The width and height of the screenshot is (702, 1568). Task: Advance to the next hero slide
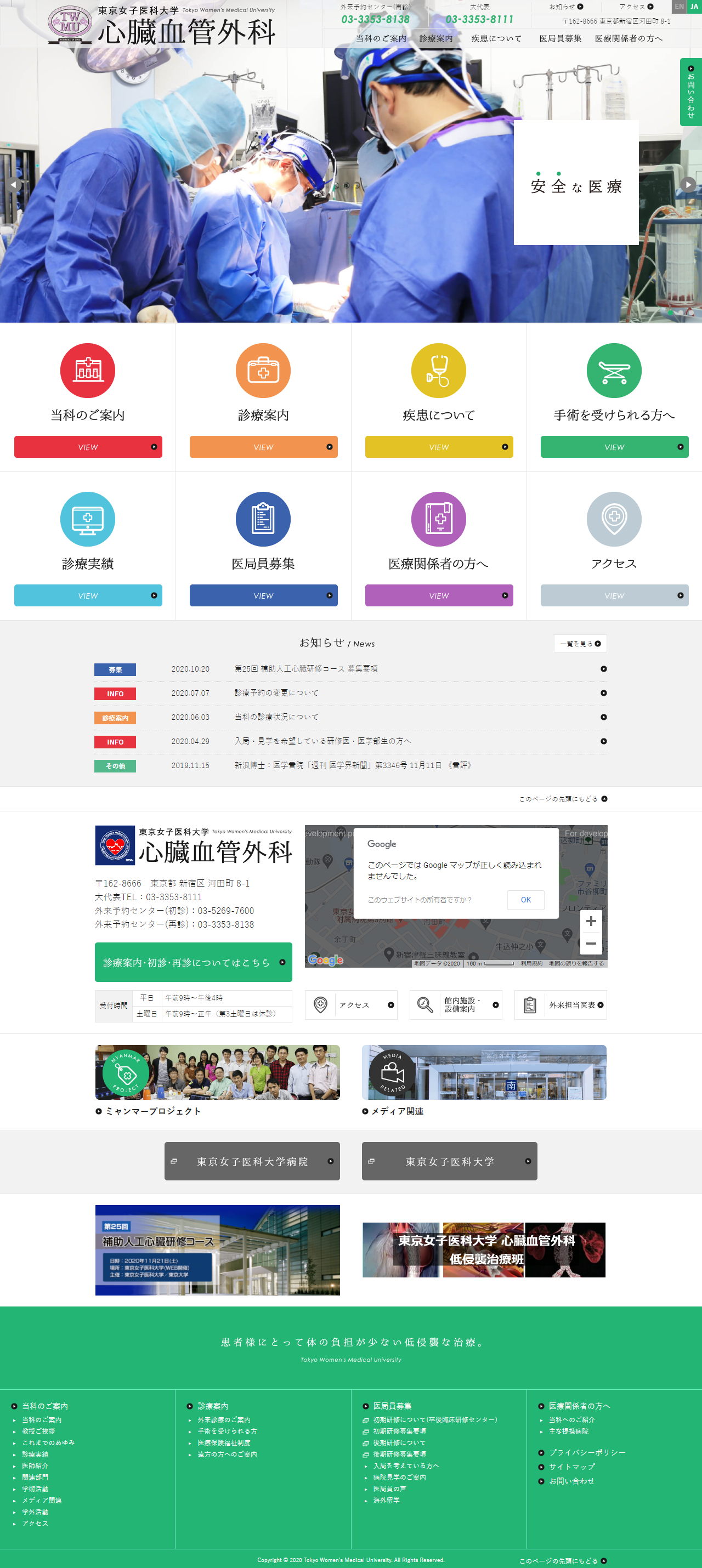tap(688, 184)
